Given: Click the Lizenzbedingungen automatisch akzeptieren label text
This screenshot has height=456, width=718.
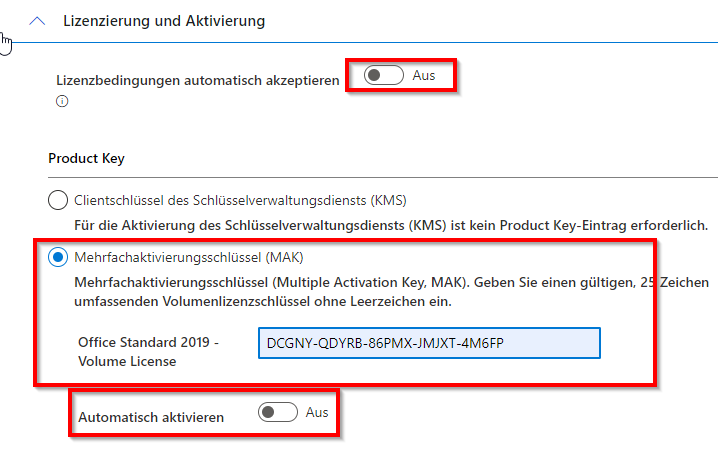Looking at the screenshot, I should click(x=198, y=79).
